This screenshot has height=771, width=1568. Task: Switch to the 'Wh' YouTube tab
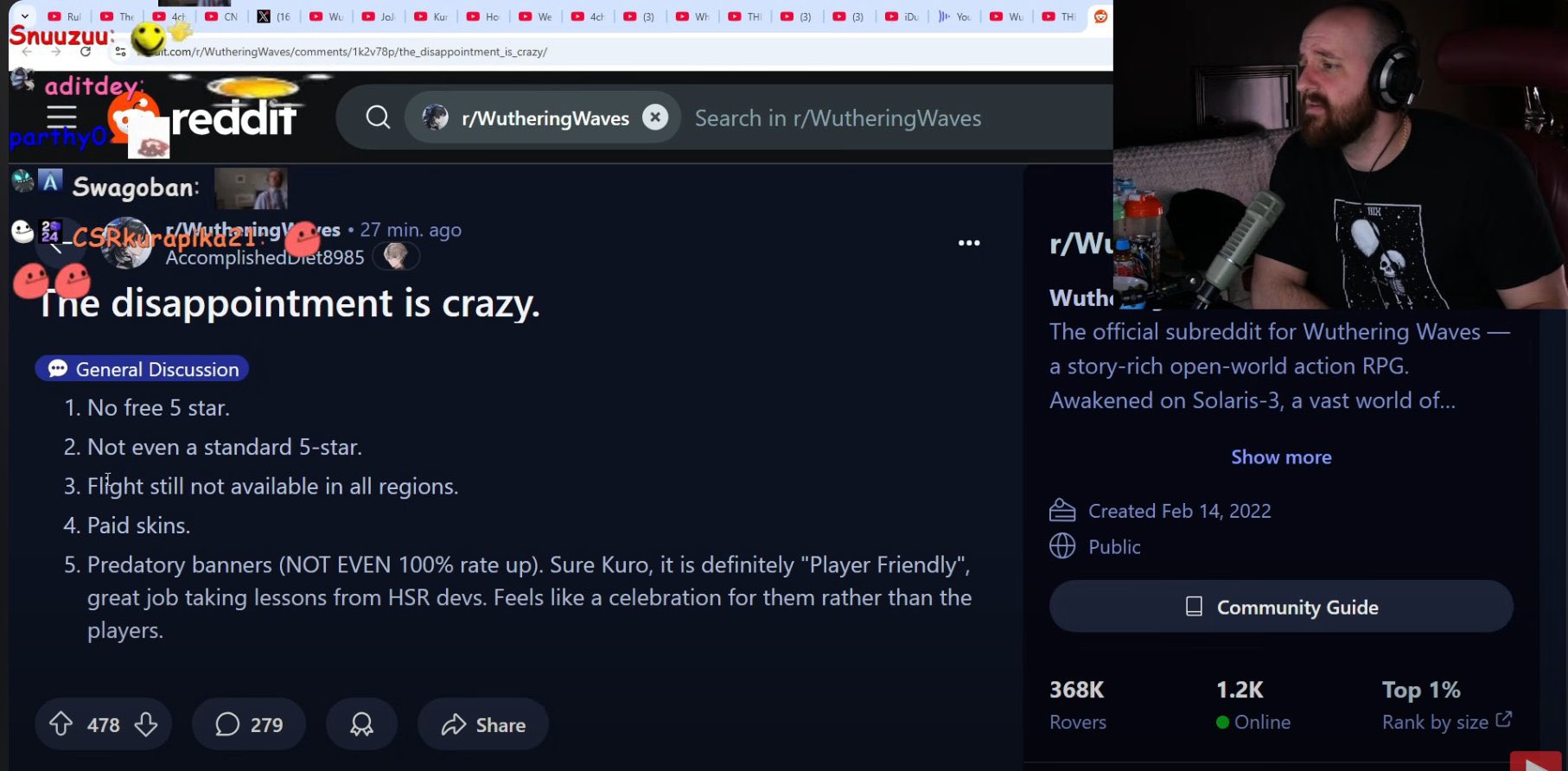(x=692, y=16)
